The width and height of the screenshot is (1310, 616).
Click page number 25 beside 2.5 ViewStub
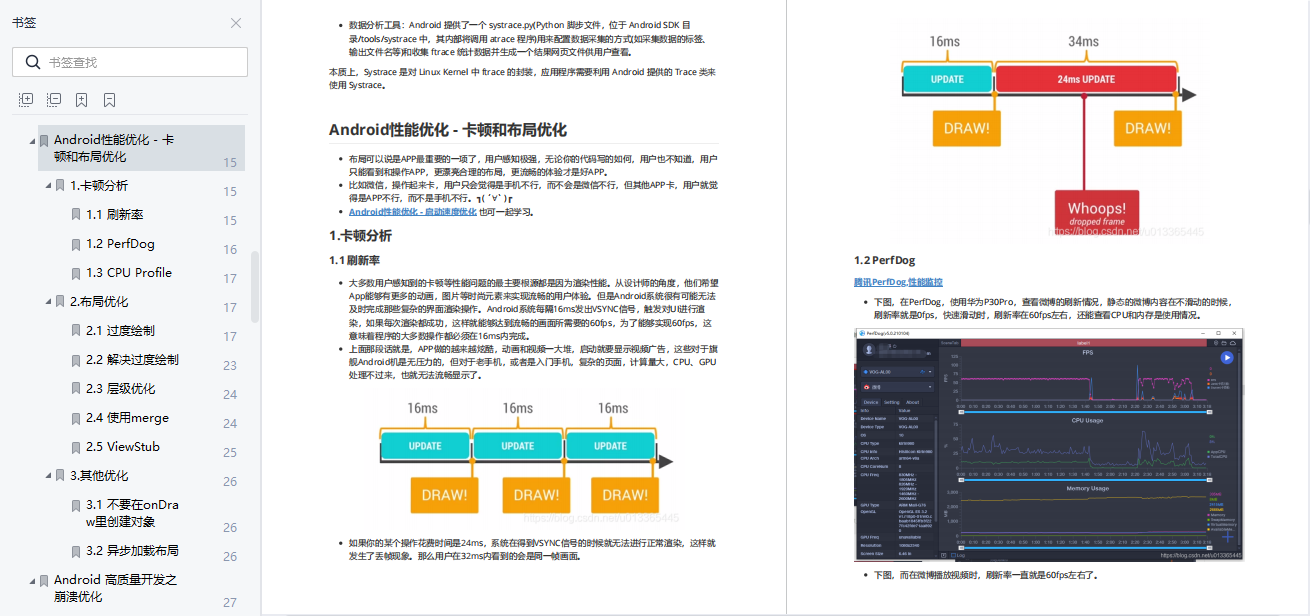coord(230,453)
